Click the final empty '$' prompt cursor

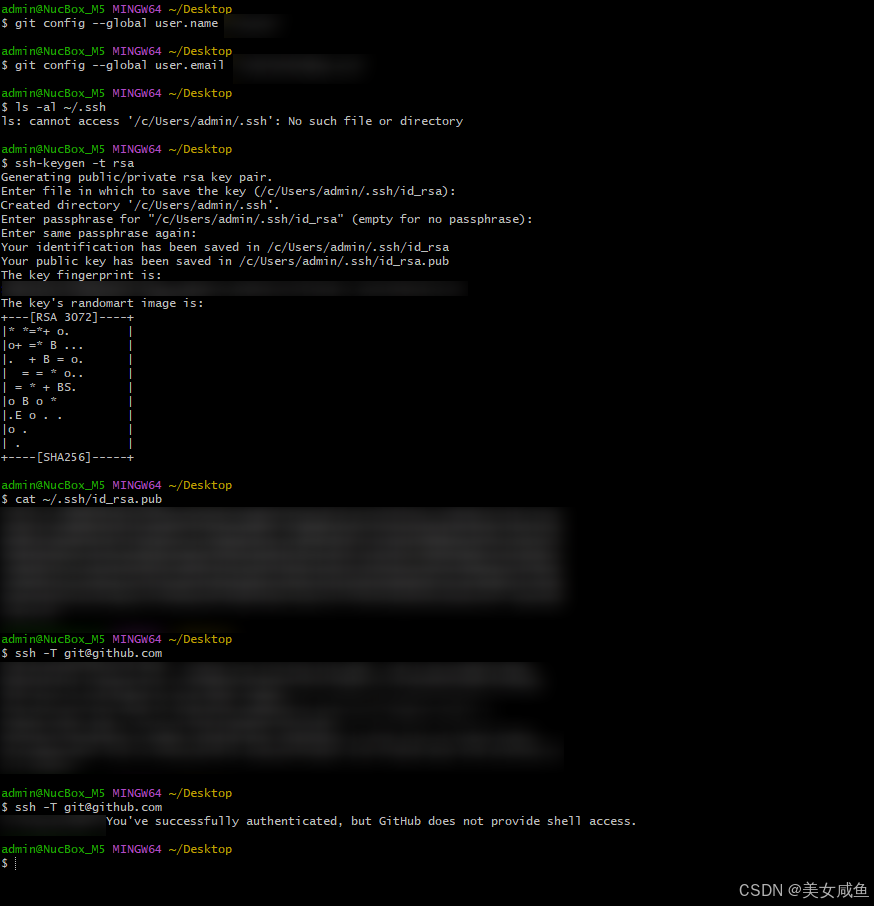click(x=15, y=863)
